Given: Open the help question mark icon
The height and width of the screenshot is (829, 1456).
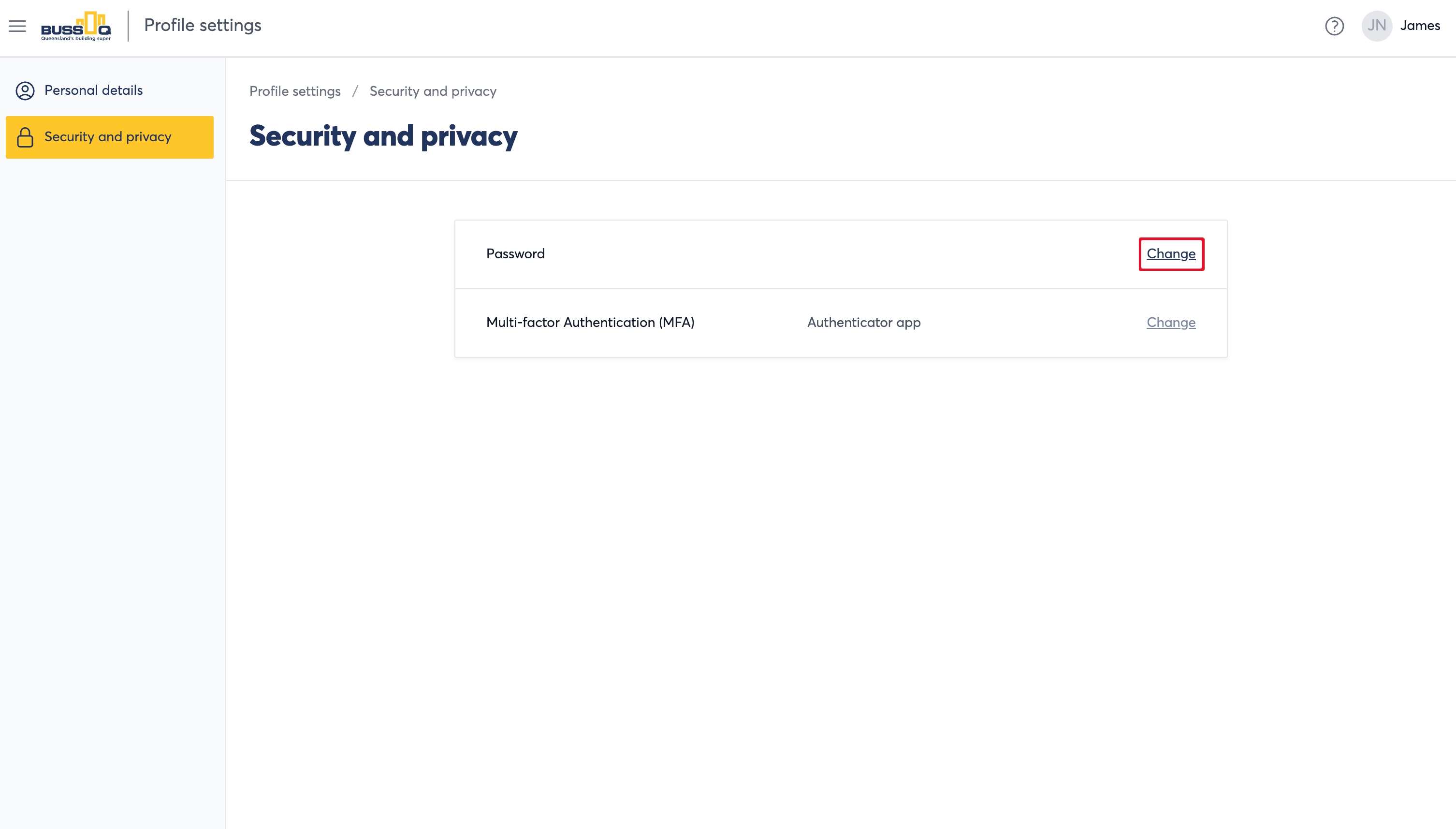Looking at the screenshot, I should (1334, 26).
